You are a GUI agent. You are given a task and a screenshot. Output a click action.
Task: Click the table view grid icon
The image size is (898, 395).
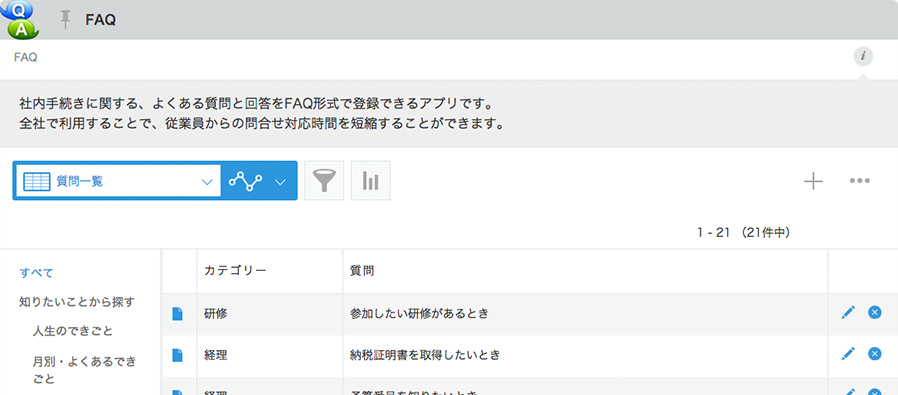tap(37, 181)
